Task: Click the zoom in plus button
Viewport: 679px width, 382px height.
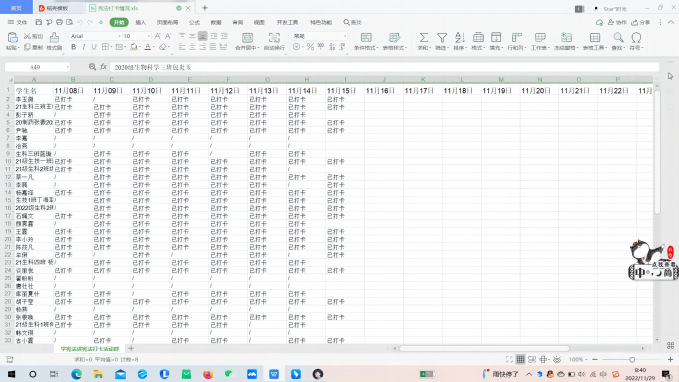Action: click(670, 359)
